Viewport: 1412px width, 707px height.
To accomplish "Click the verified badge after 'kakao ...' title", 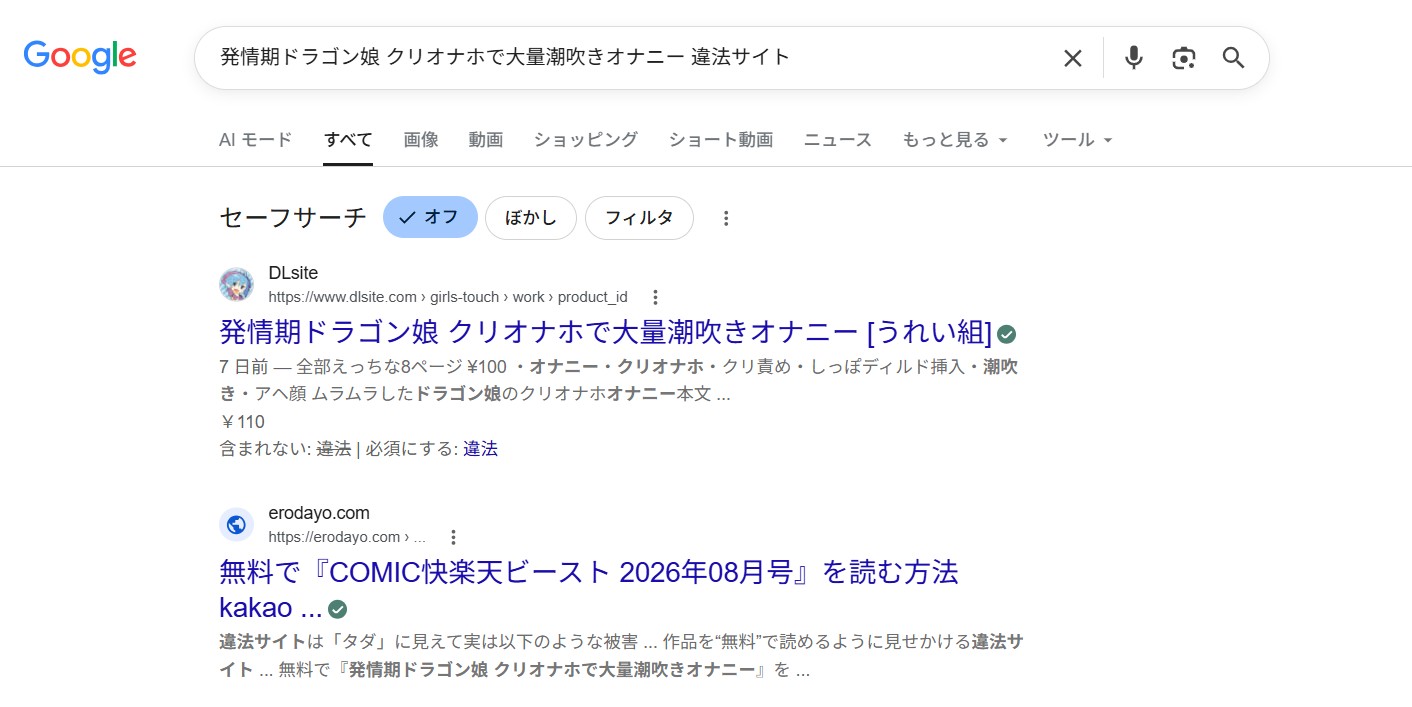I will tap(338, 609).
